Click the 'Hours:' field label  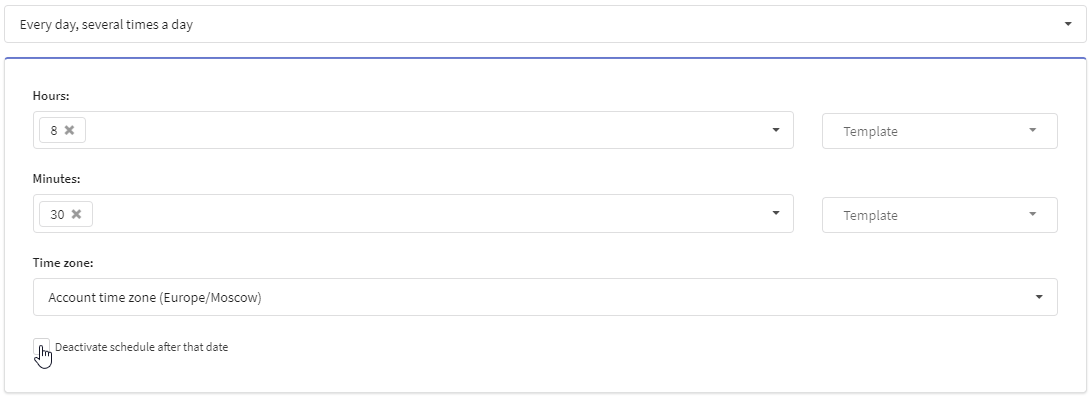pos(51,96)
